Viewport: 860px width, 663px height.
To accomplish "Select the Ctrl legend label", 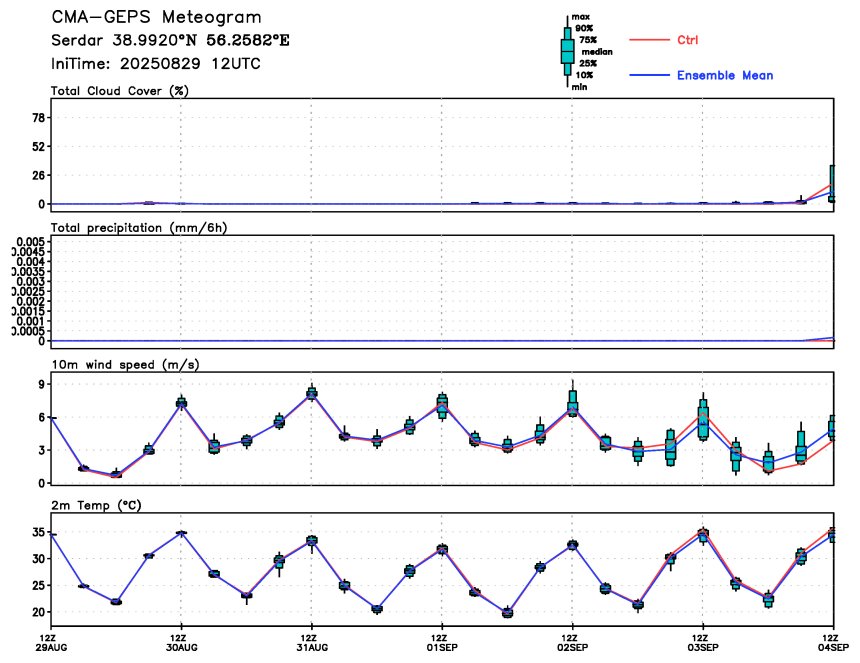I will click(x=688, y=40).
